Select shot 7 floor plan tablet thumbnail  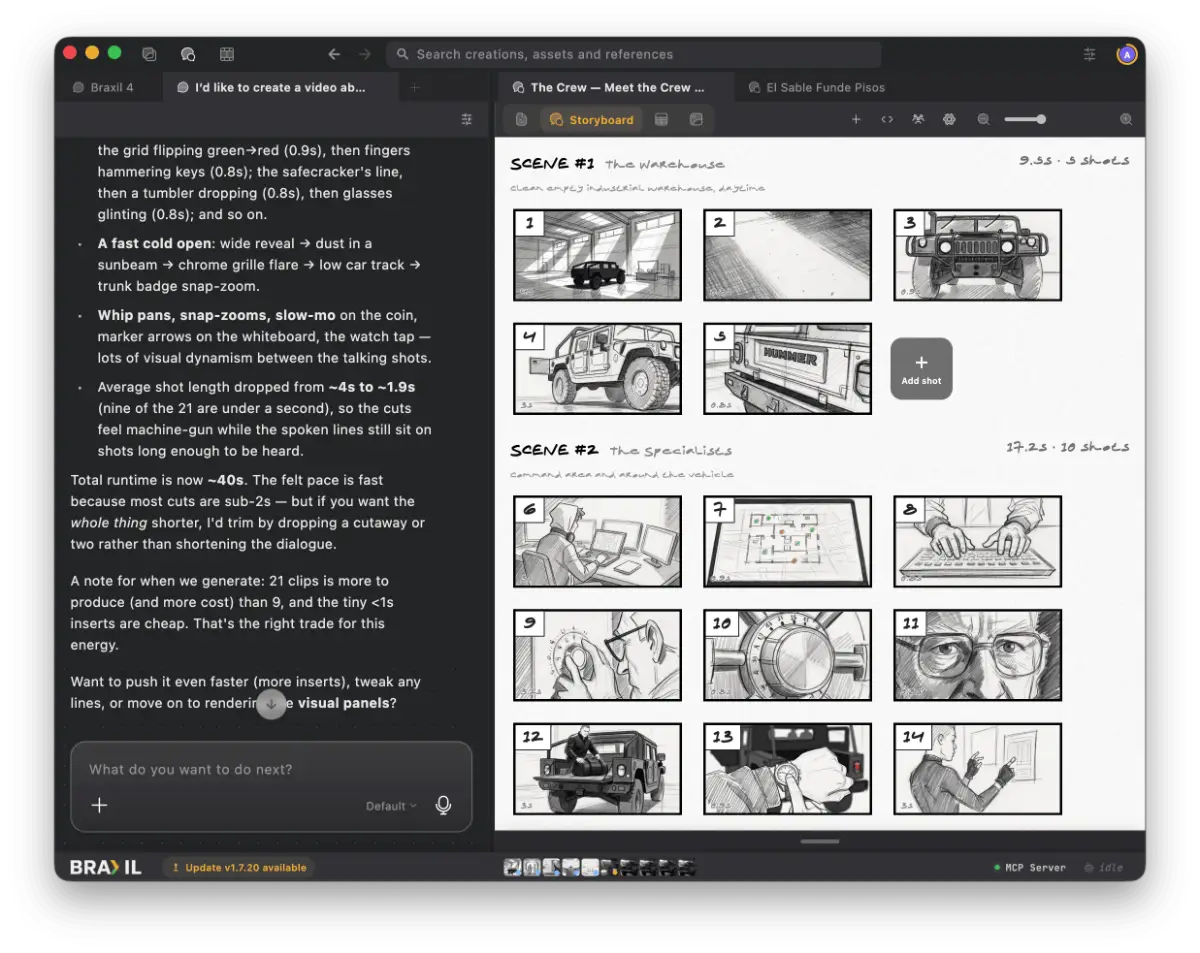pos(787,541)
